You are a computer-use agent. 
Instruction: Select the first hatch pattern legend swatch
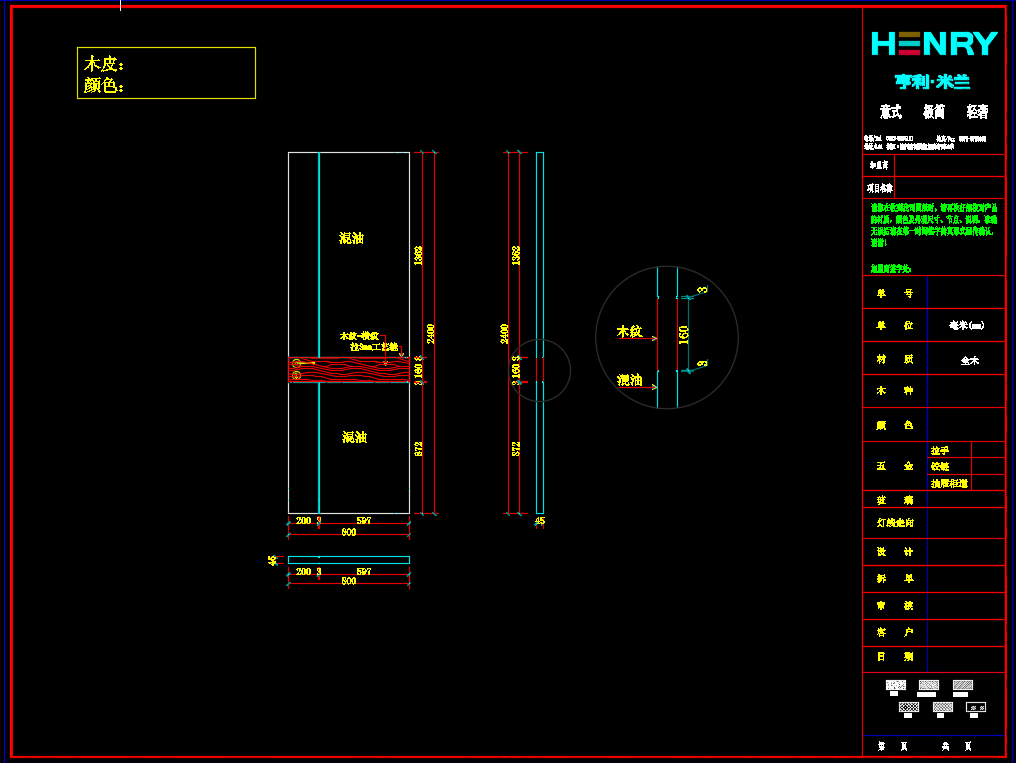(x=896, y=686)
